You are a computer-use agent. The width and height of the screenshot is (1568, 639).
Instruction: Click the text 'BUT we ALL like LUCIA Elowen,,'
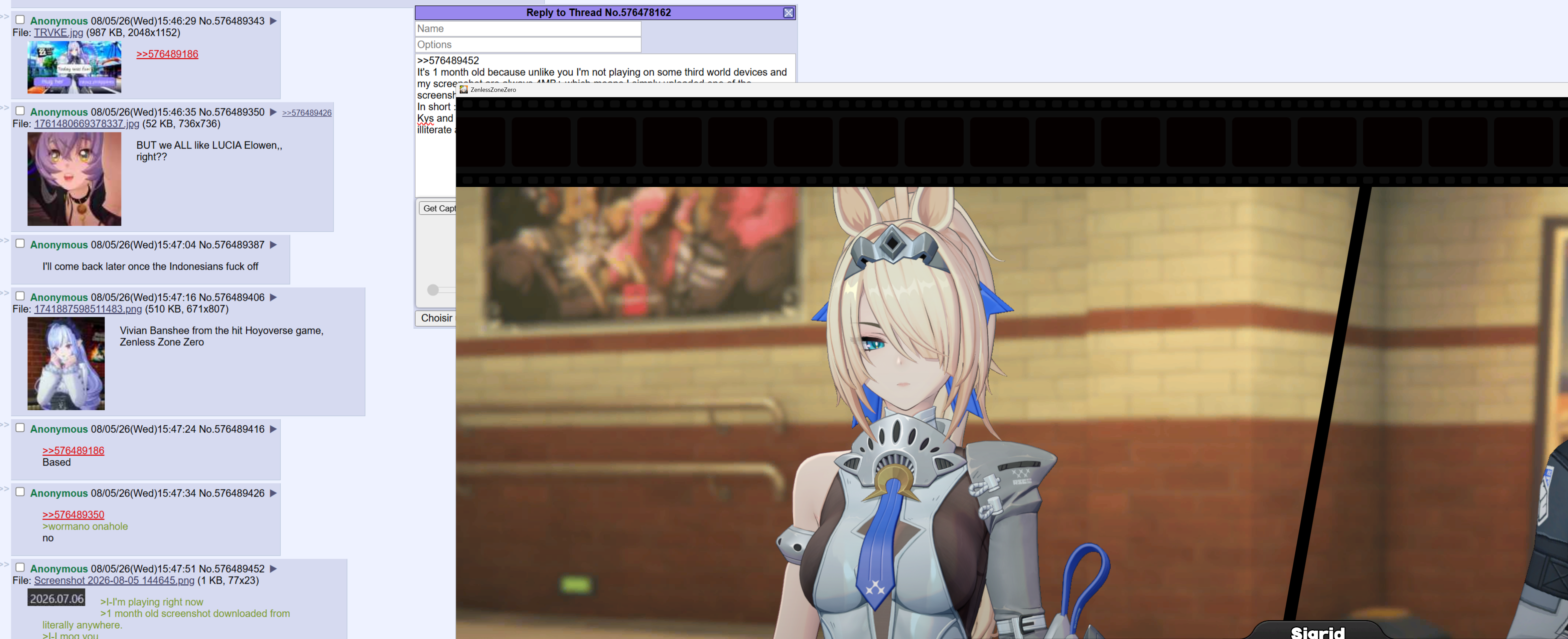209,145
